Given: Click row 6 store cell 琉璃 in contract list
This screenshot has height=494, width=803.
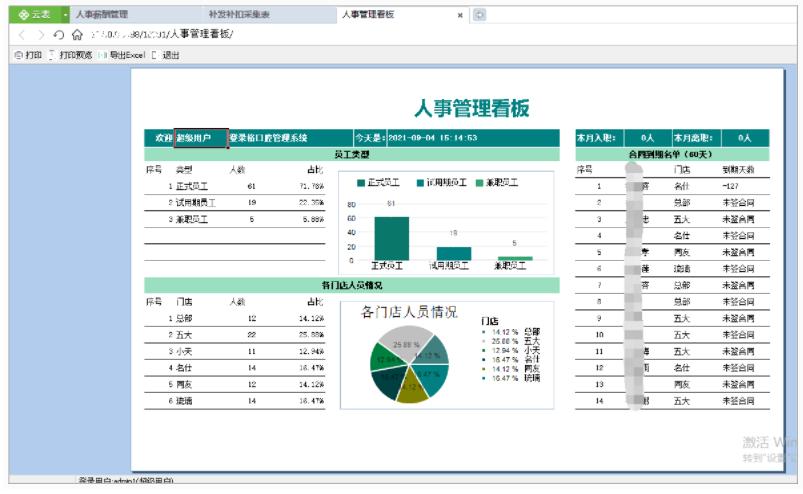Looking at the screenshot, I should point(682,269).
